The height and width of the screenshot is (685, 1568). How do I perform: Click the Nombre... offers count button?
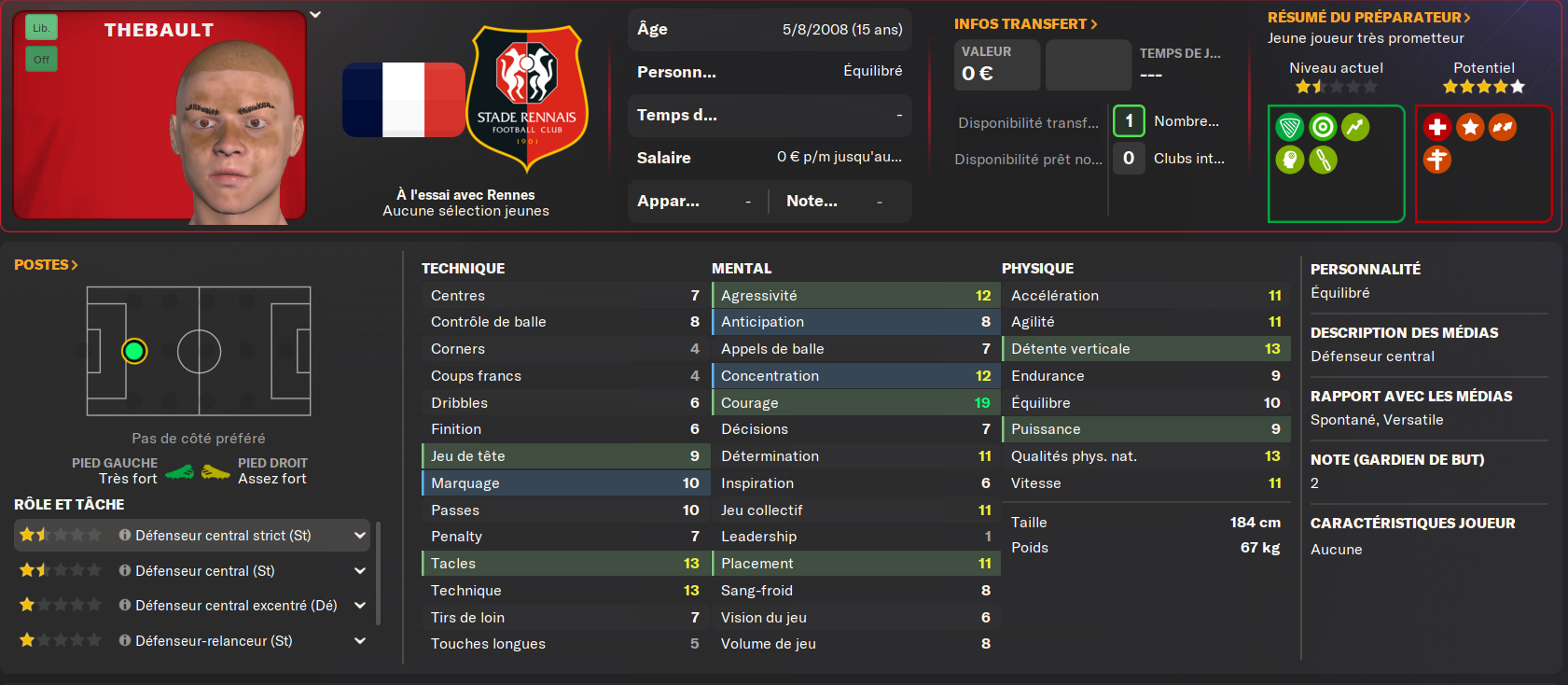(1129, 121)
